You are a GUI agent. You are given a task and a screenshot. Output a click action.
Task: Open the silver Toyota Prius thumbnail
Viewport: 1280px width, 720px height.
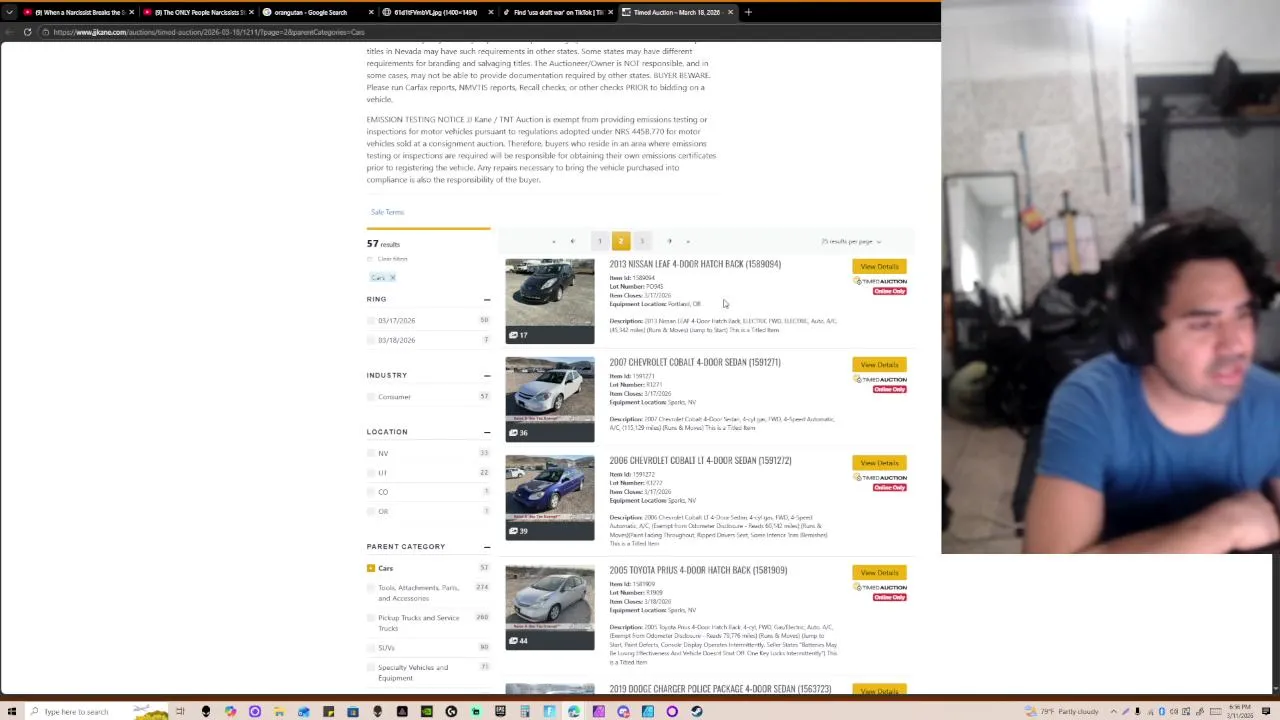pyautogui.click(x=550, y=607)
